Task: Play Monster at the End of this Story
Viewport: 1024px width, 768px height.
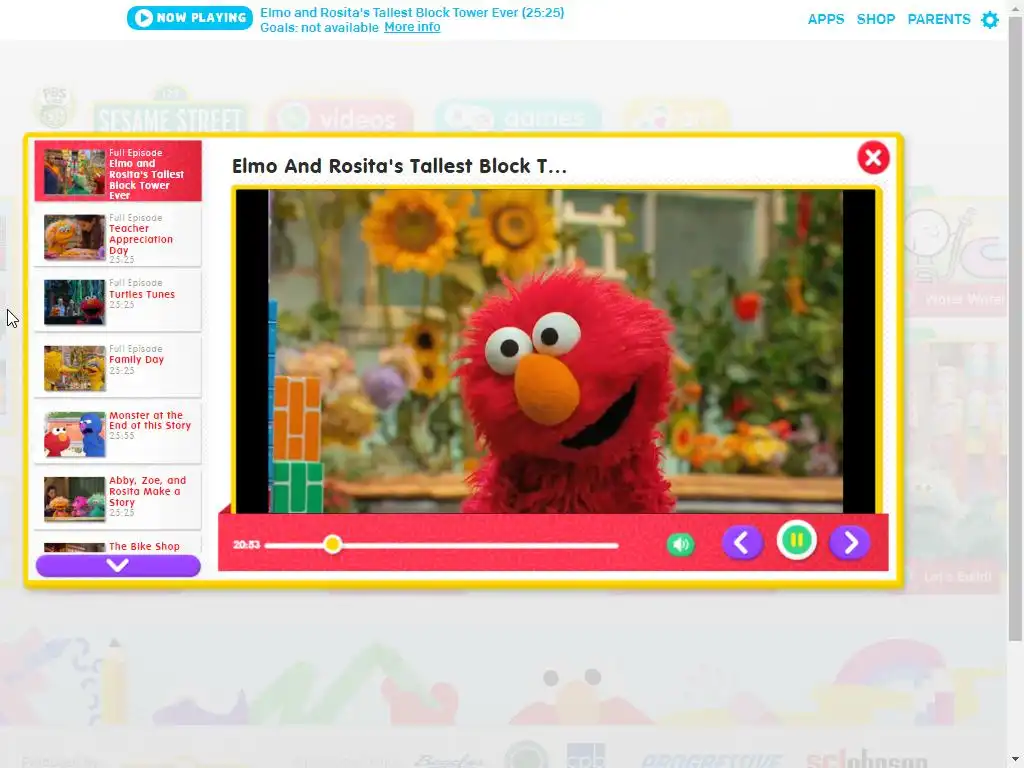Action: tap(118, 434)
